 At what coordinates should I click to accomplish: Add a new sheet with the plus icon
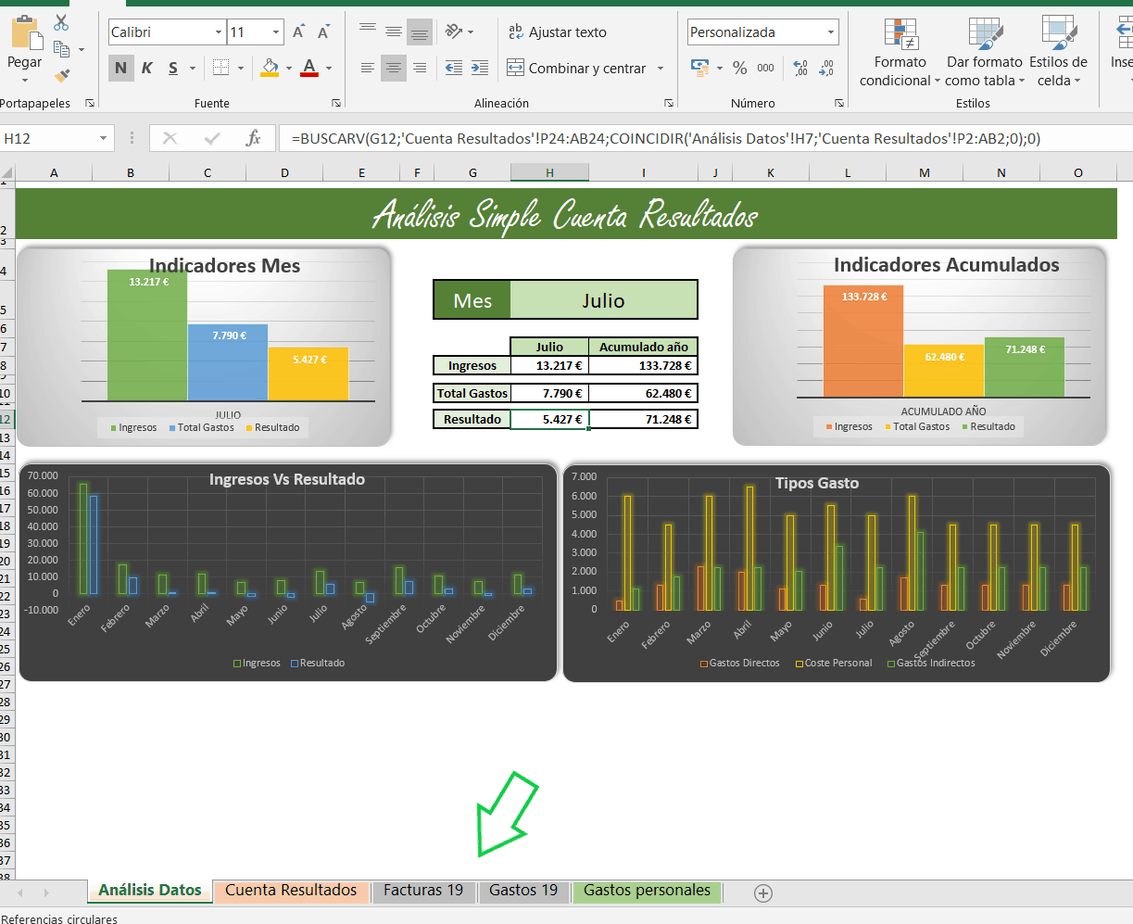(x=763, y=893)
